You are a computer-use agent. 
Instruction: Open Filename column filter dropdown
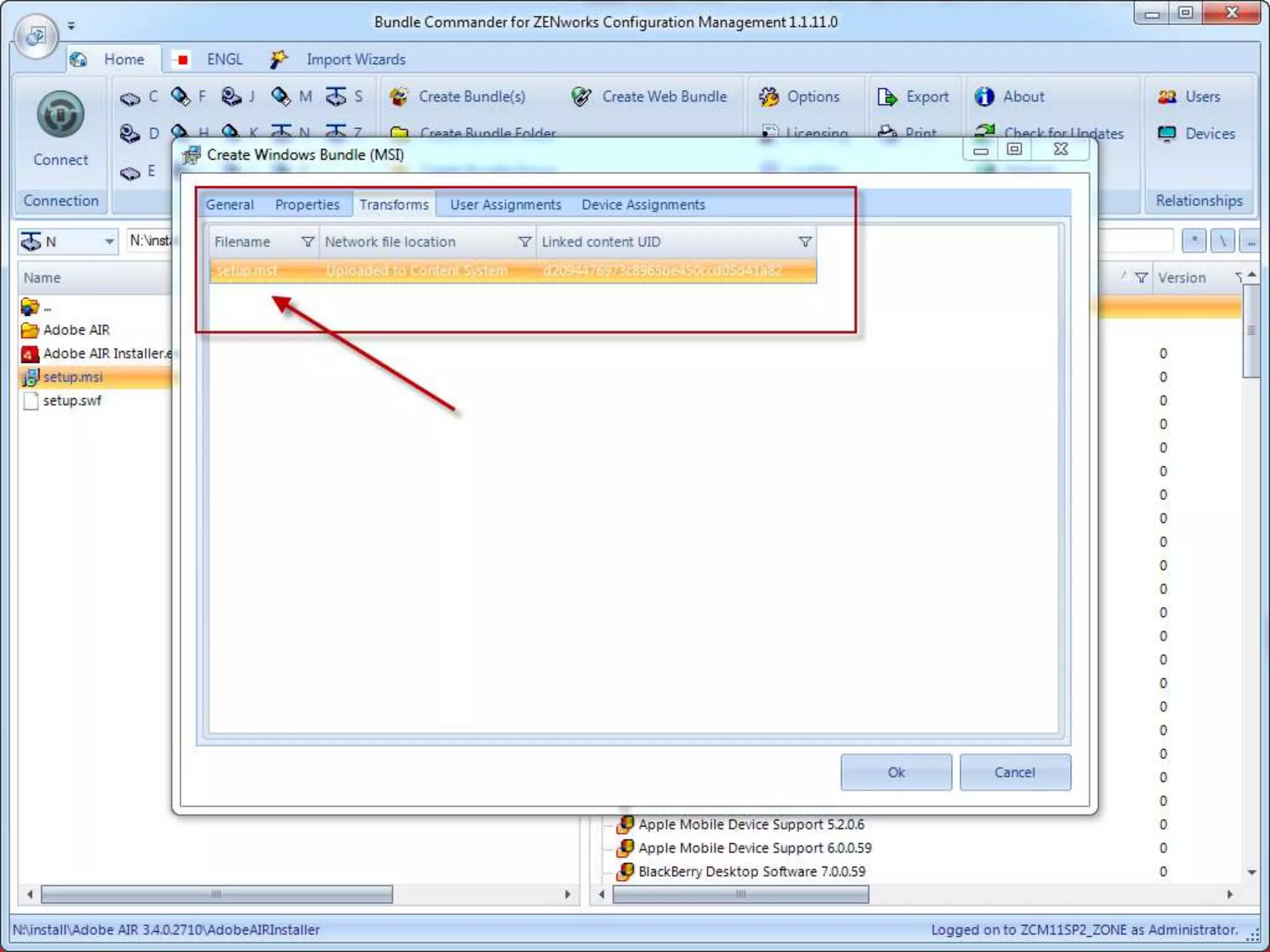point(308,242)
